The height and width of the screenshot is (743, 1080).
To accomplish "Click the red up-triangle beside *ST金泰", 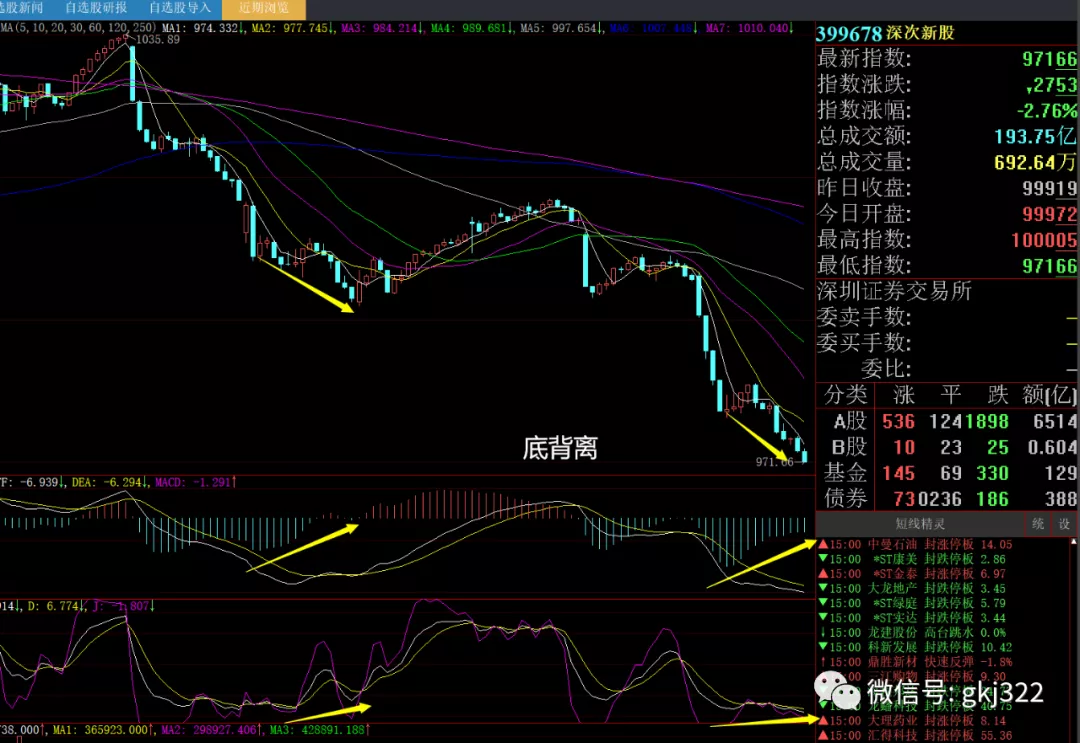I will coord(823,574).
